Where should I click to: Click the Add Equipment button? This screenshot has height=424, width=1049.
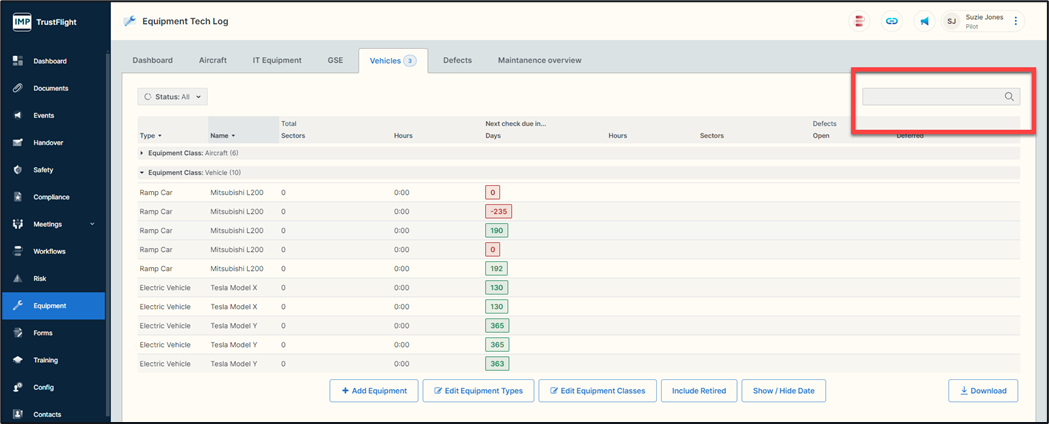pos(374,391)
